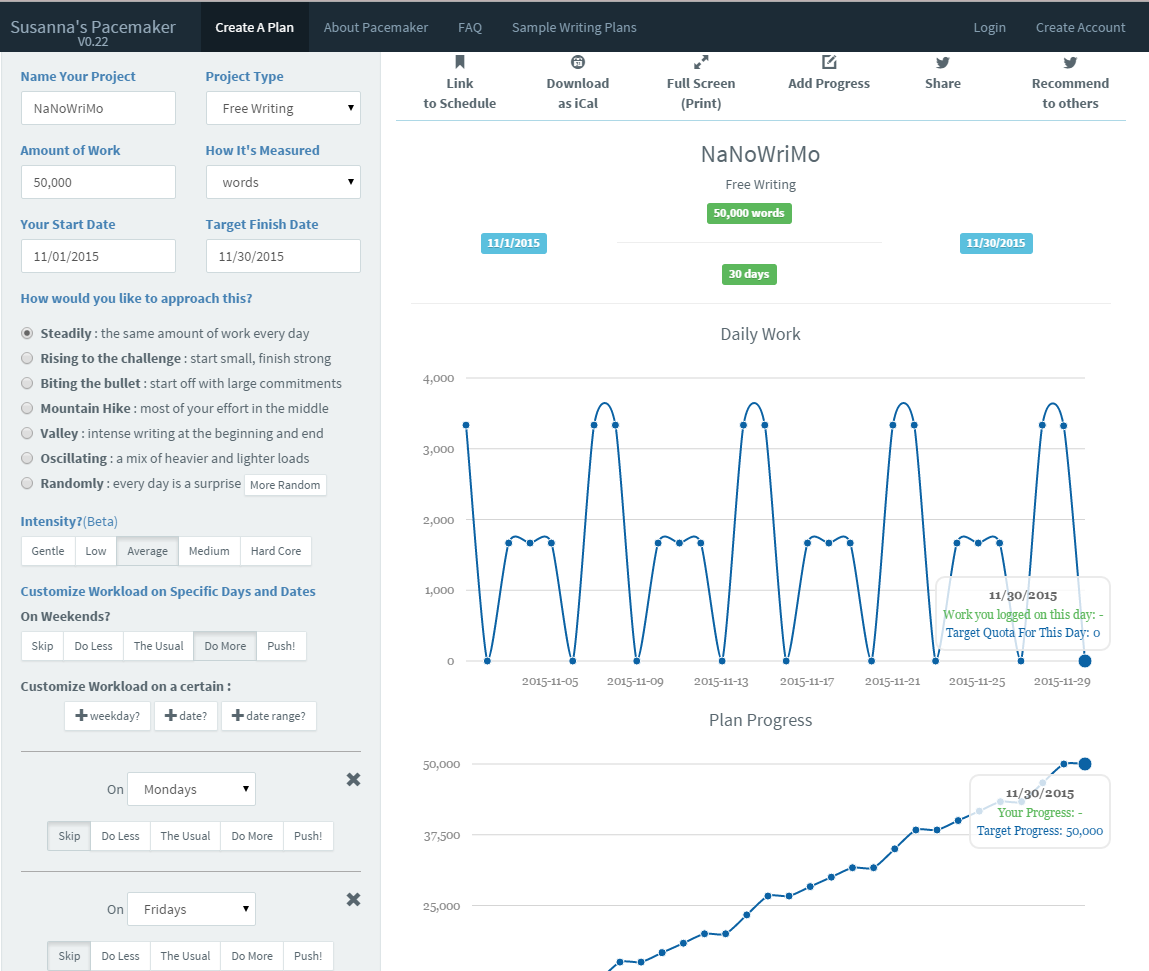The image size is (1149, 971).
Task: Select Push! for Mondays
Action: coord(308,836)
